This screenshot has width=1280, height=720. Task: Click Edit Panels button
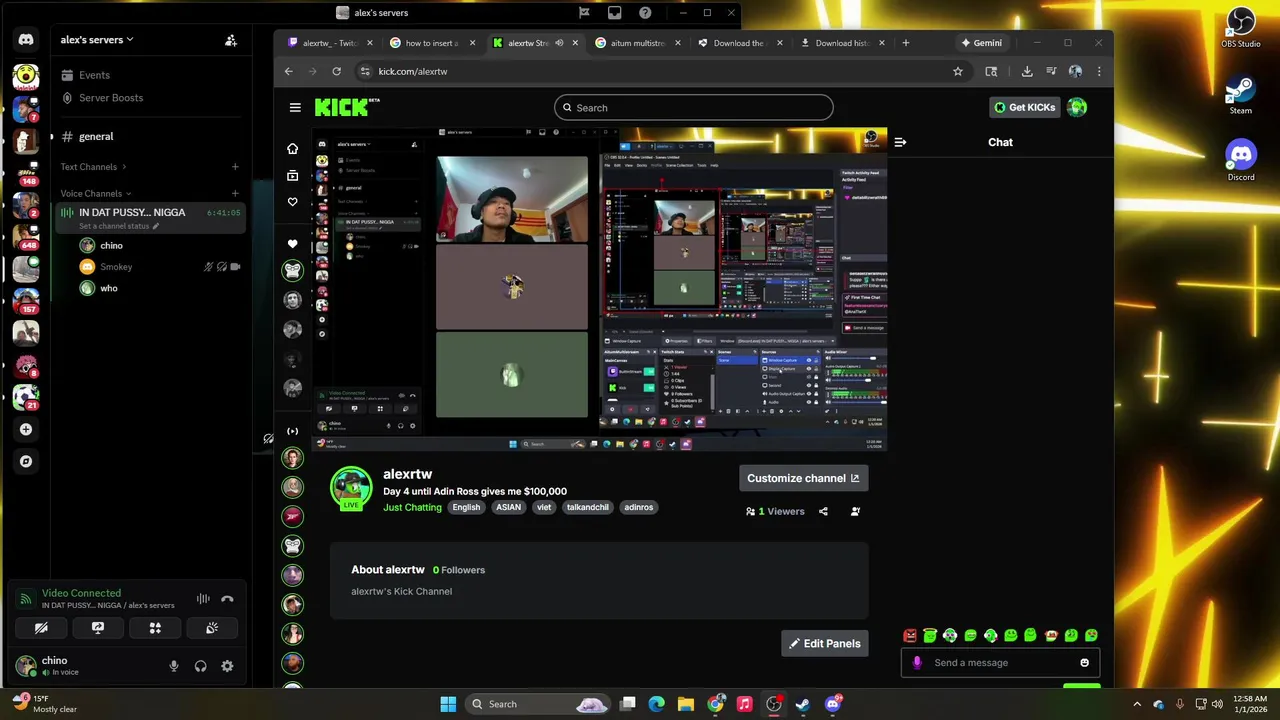pyautogui.click(x=825, y=644)
